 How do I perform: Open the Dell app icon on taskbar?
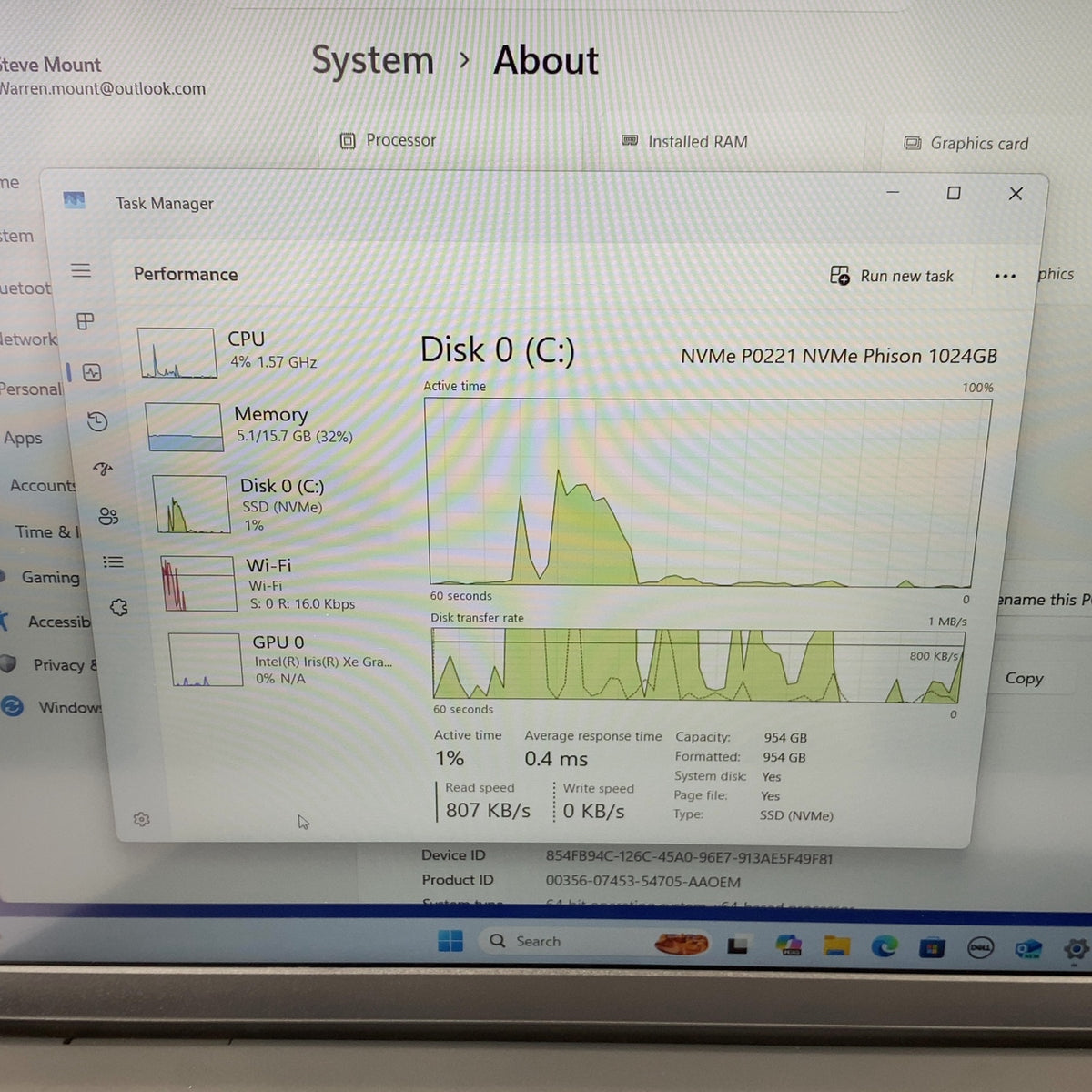click(980, 947)
